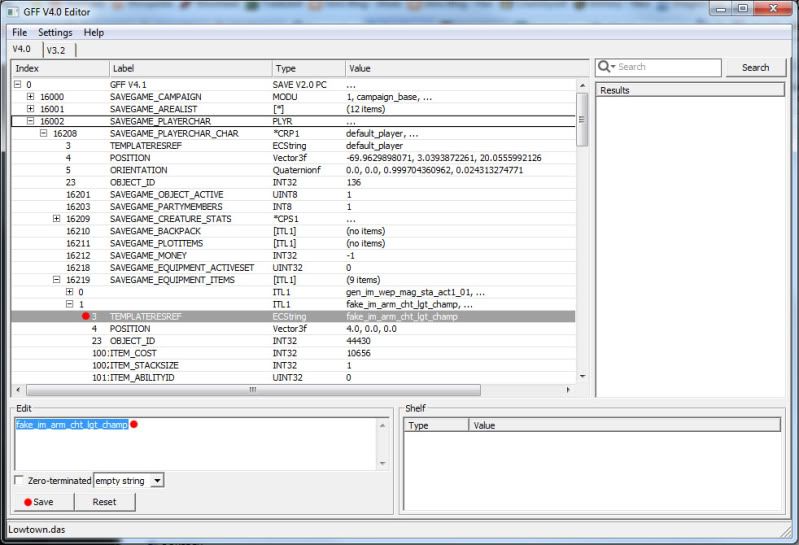Click the tree Type column header

pos(308,68)
